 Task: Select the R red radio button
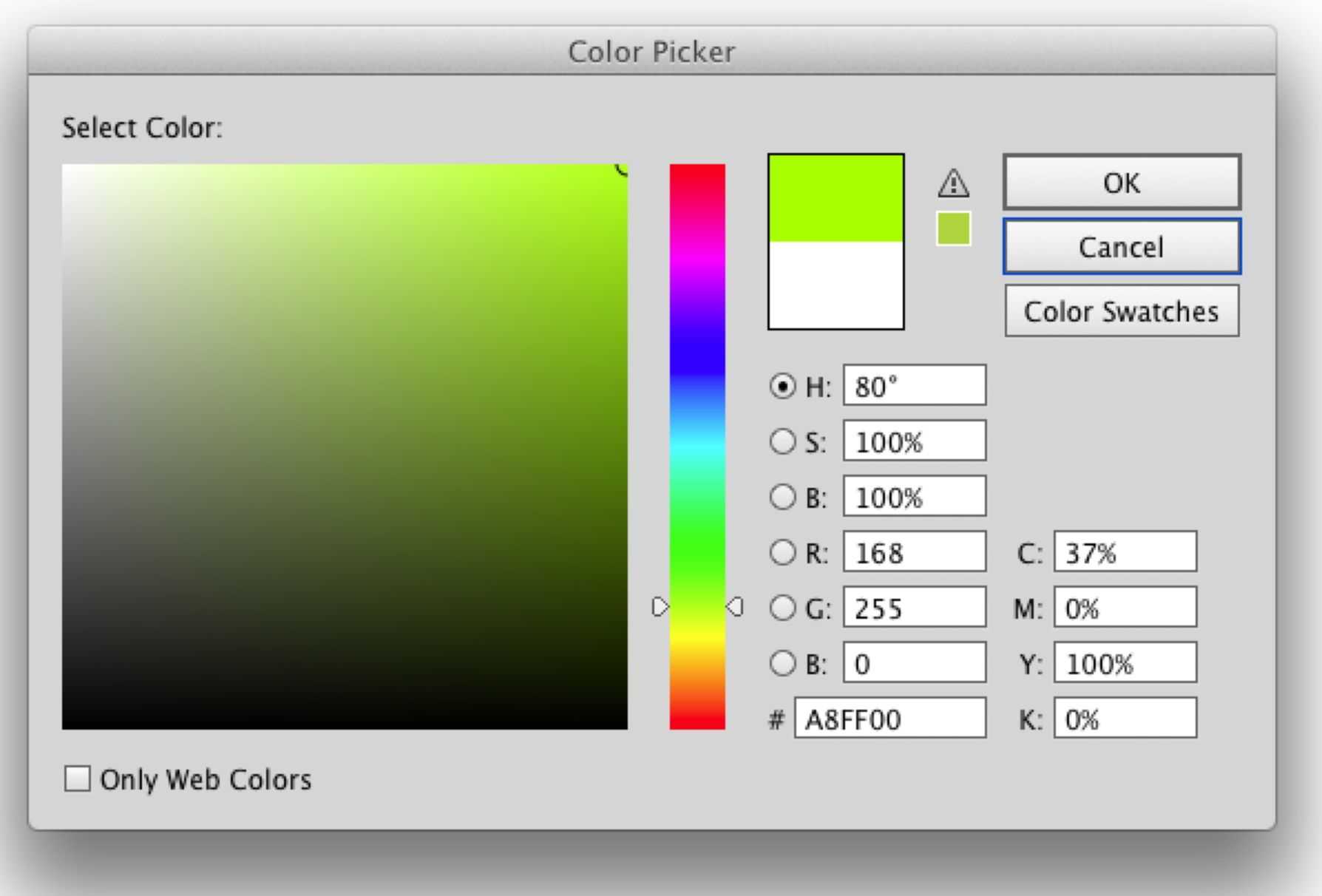782,552
